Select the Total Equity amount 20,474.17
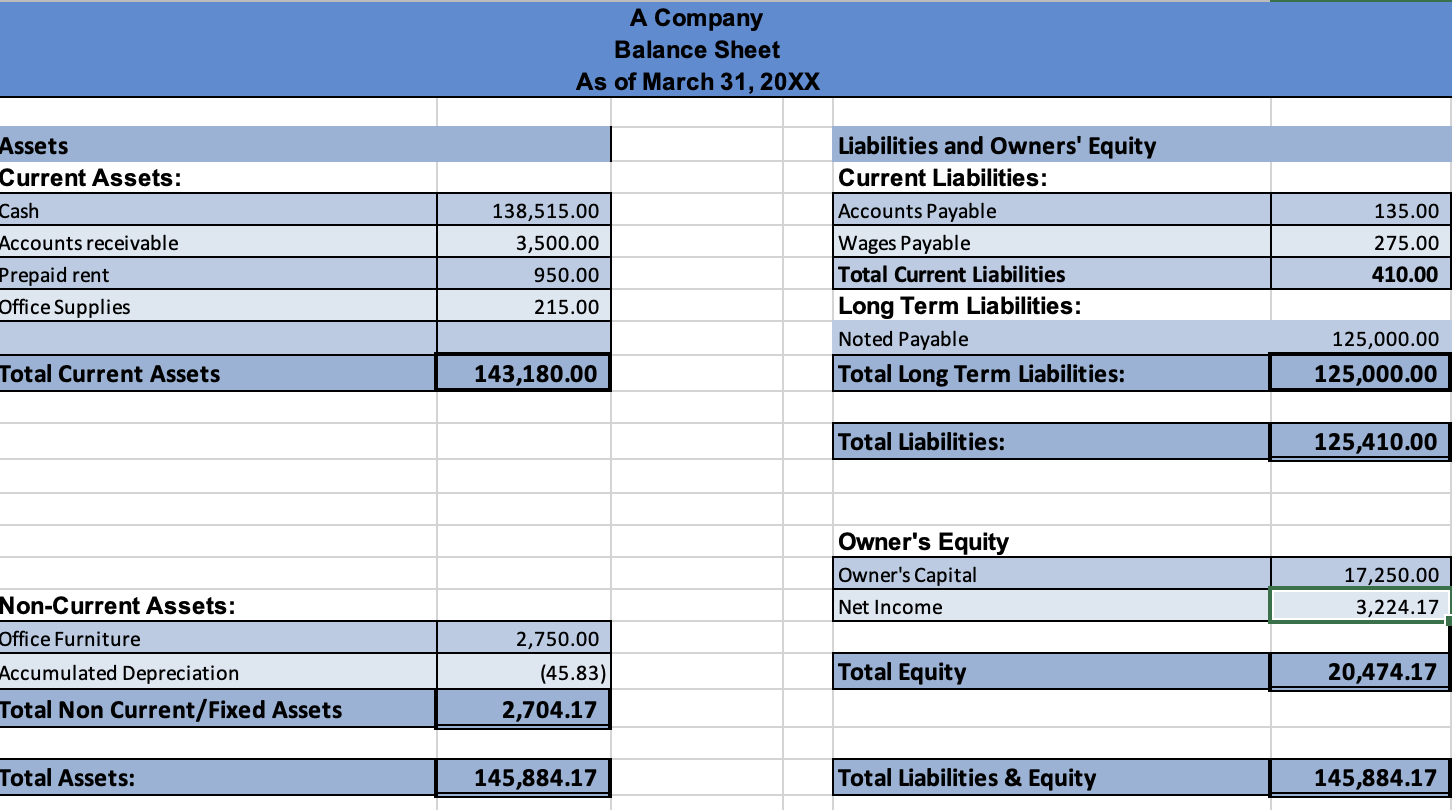Image resolution: width=1452 pixels, height=810 pixels. (1360, 671)
